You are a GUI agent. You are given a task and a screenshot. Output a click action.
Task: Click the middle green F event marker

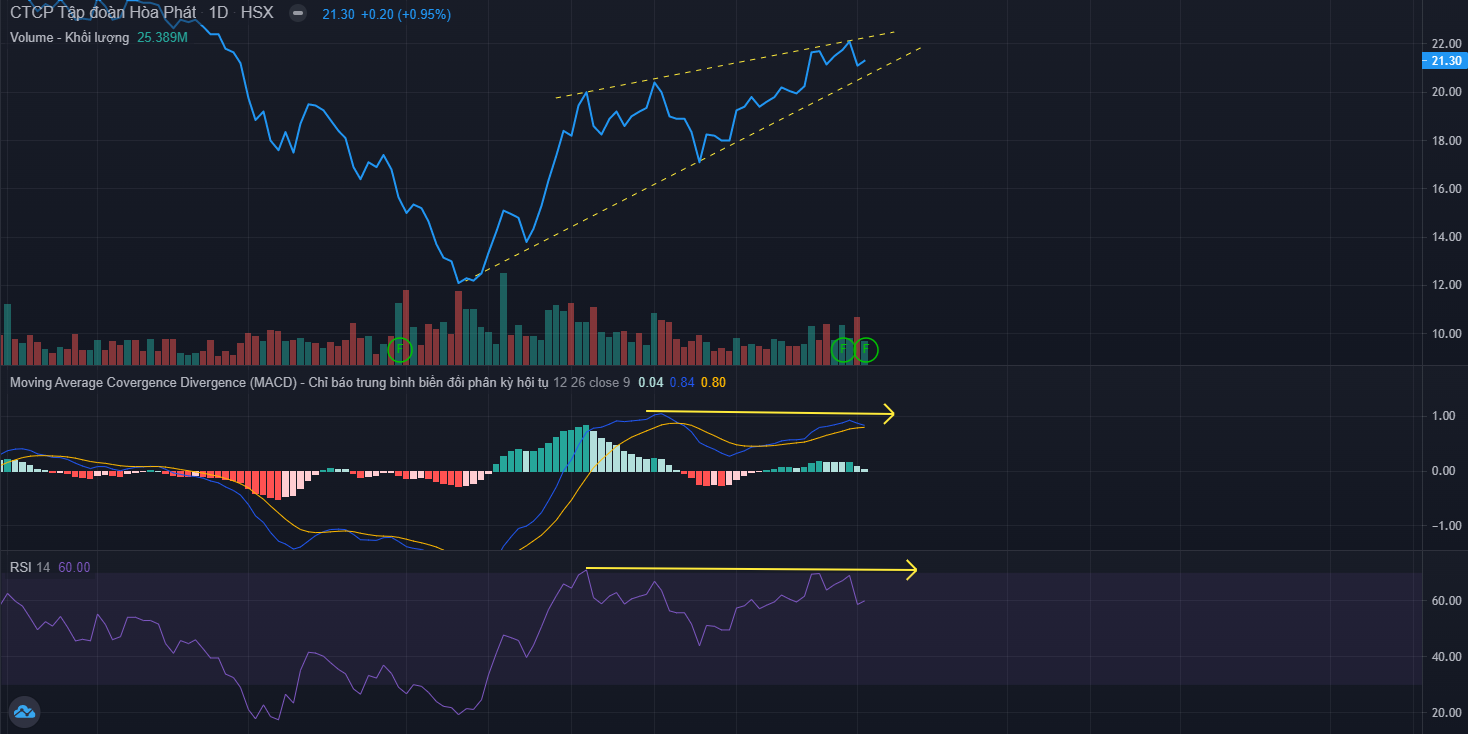pyautogui.click(x=843, y=349)
